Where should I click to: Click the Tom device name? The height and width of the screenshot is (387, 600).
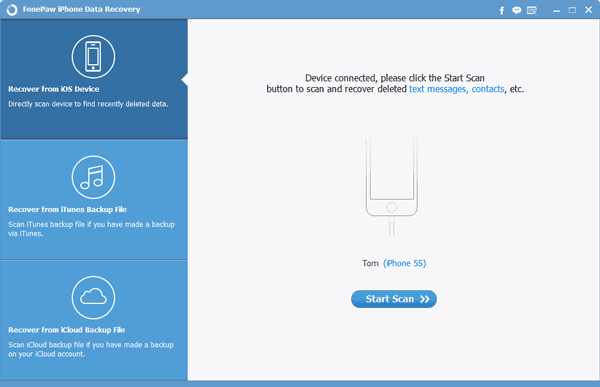pos(370,263)
